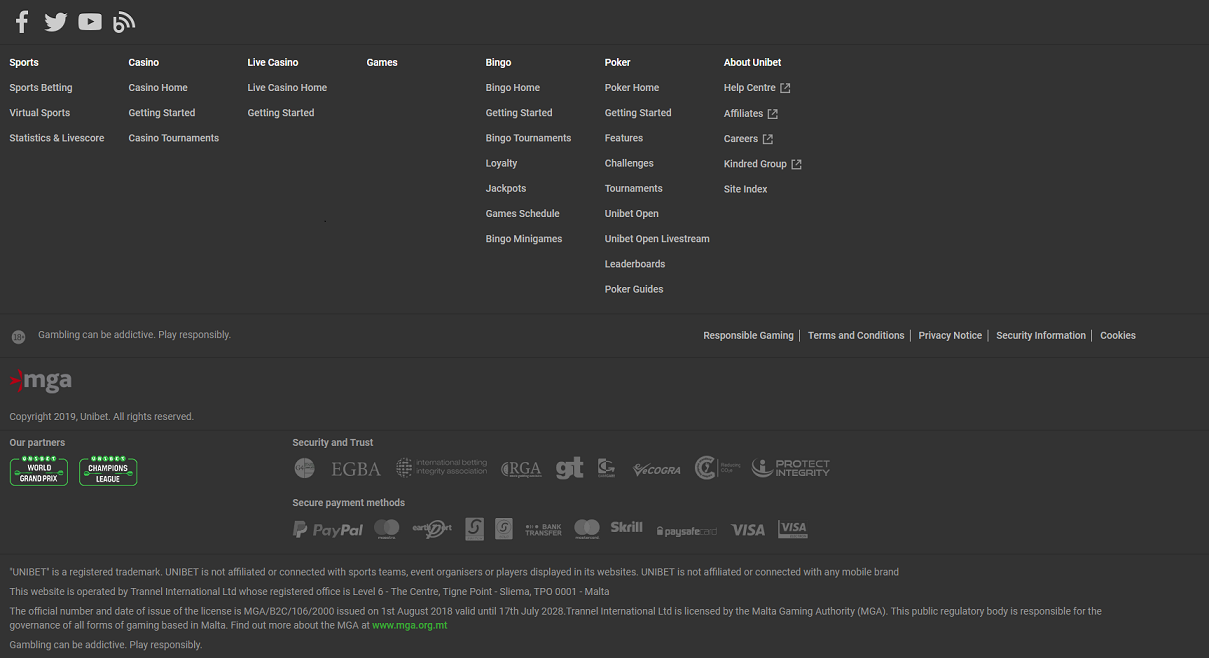Screen dimensions: 1209x658
Task: Open the About Unibet heading
Action: pyautogui.click(x=752, y=62)
